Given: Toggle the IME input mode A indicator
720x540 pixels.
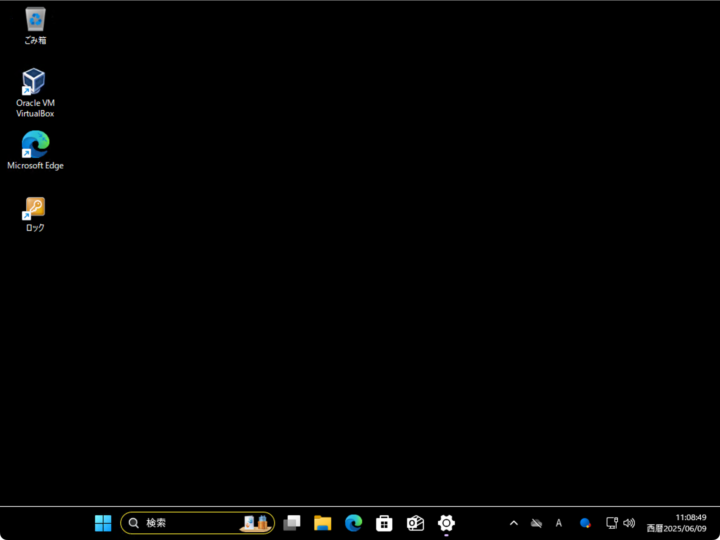Looking at the screenshot, I should [x=558, y=523].
